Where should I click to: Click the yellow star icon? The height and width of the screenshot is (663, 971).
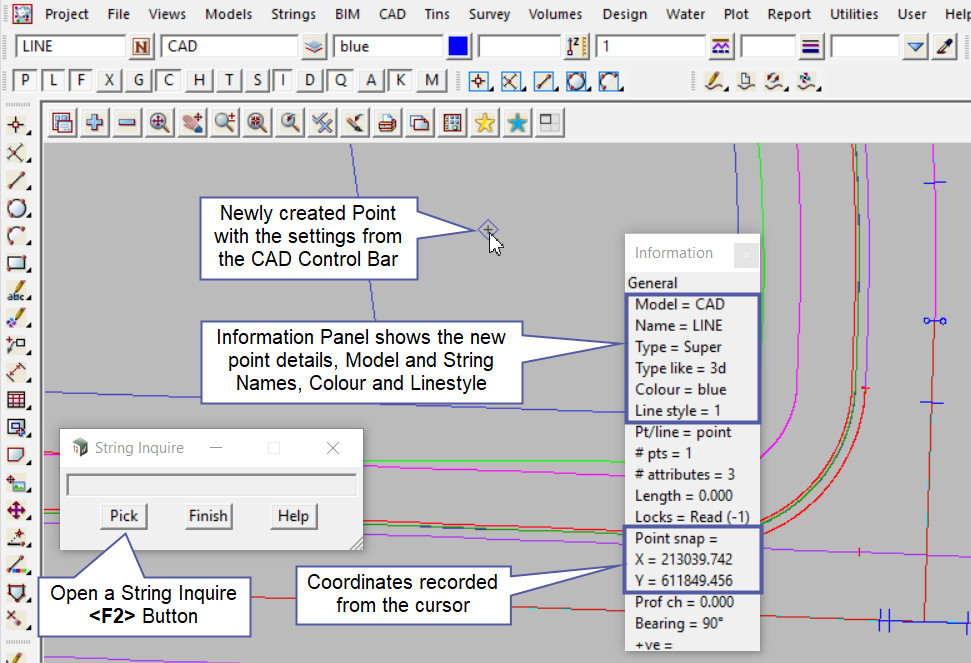[484, 122]
